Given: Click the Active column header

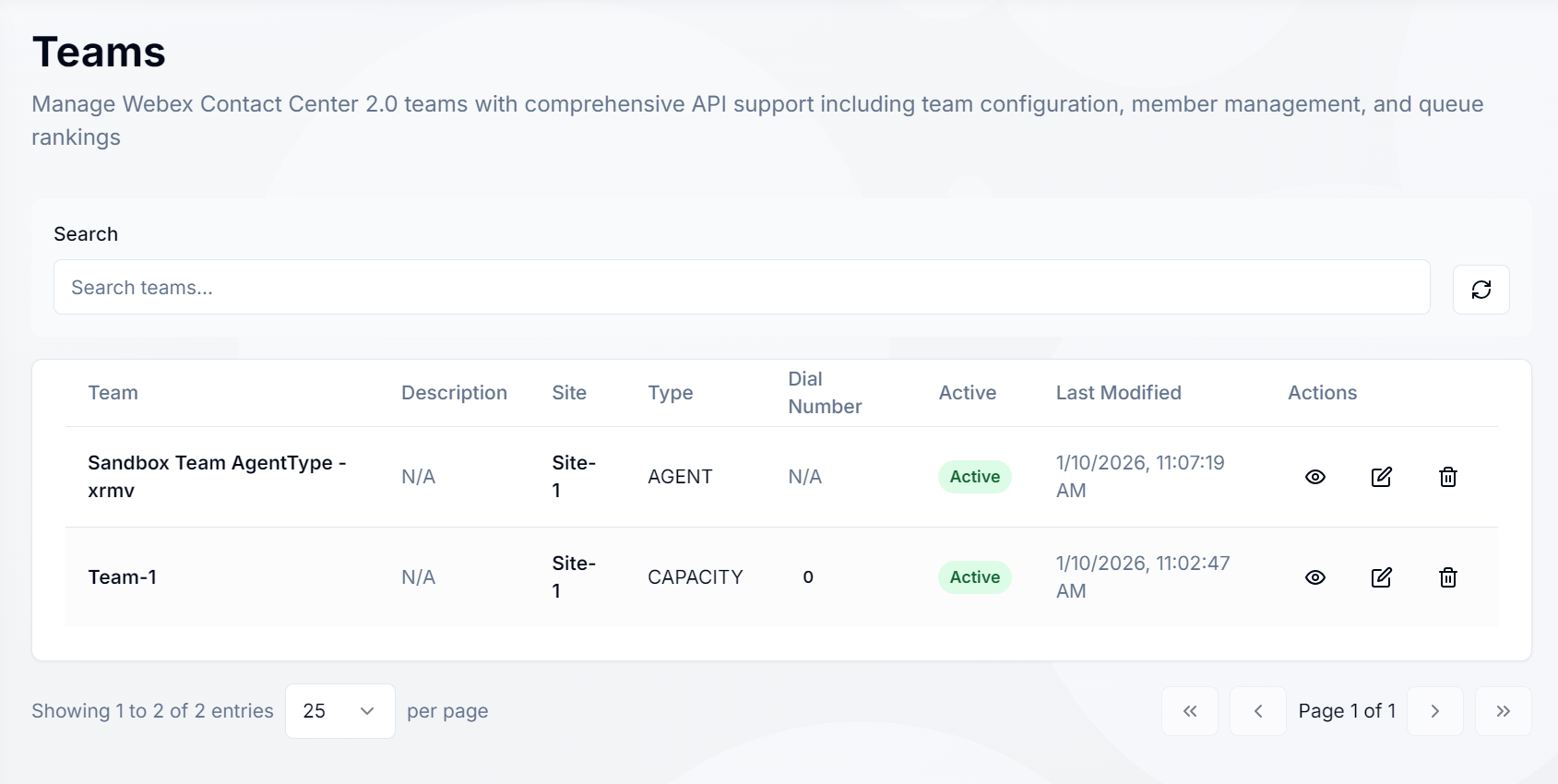Looking at the screenshot, I should click(968, 393).
